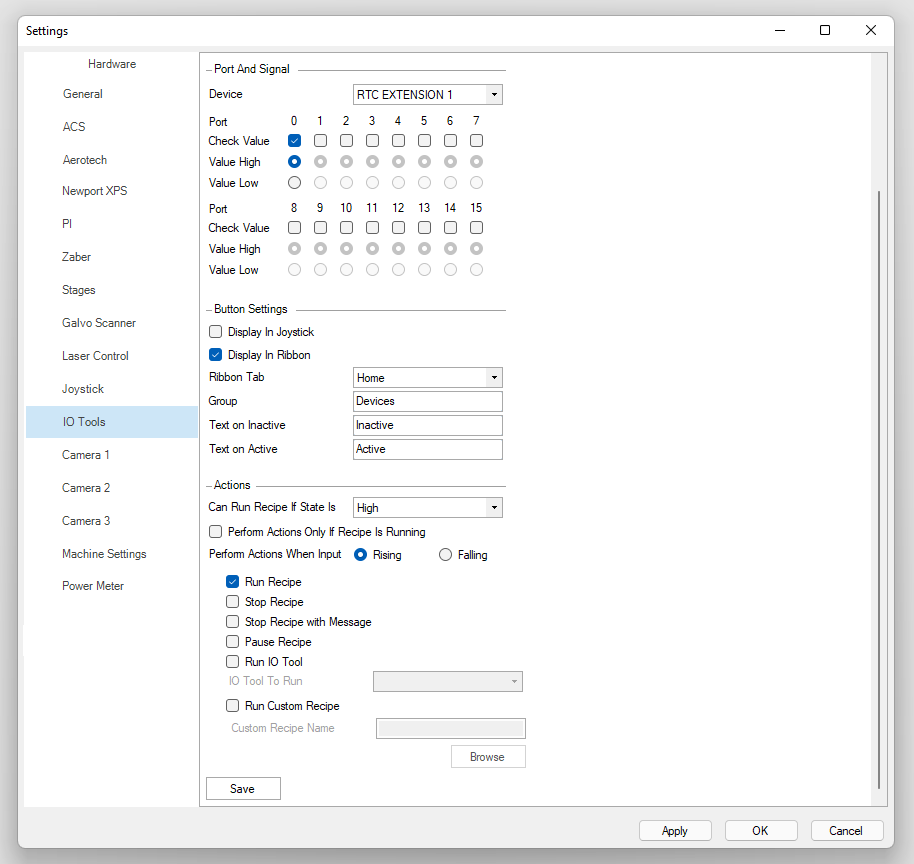This screenshot has width=914, height=864.
Task: Uncheck Display In Ribbon option
Action: pos(215,355)
